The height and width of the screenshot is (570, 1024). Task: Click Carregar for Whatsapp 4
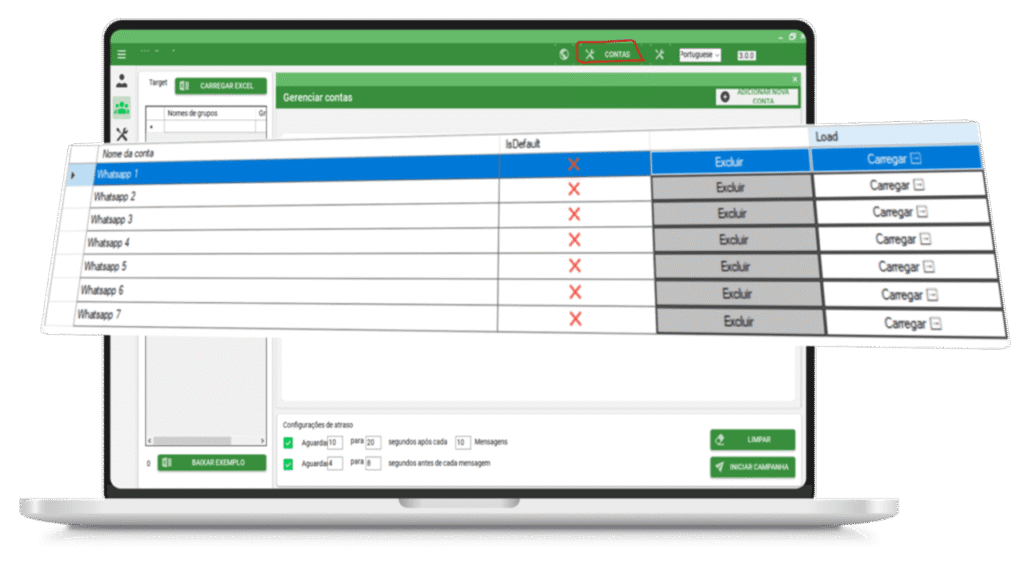pyautogui.click(x=903, y=239)
